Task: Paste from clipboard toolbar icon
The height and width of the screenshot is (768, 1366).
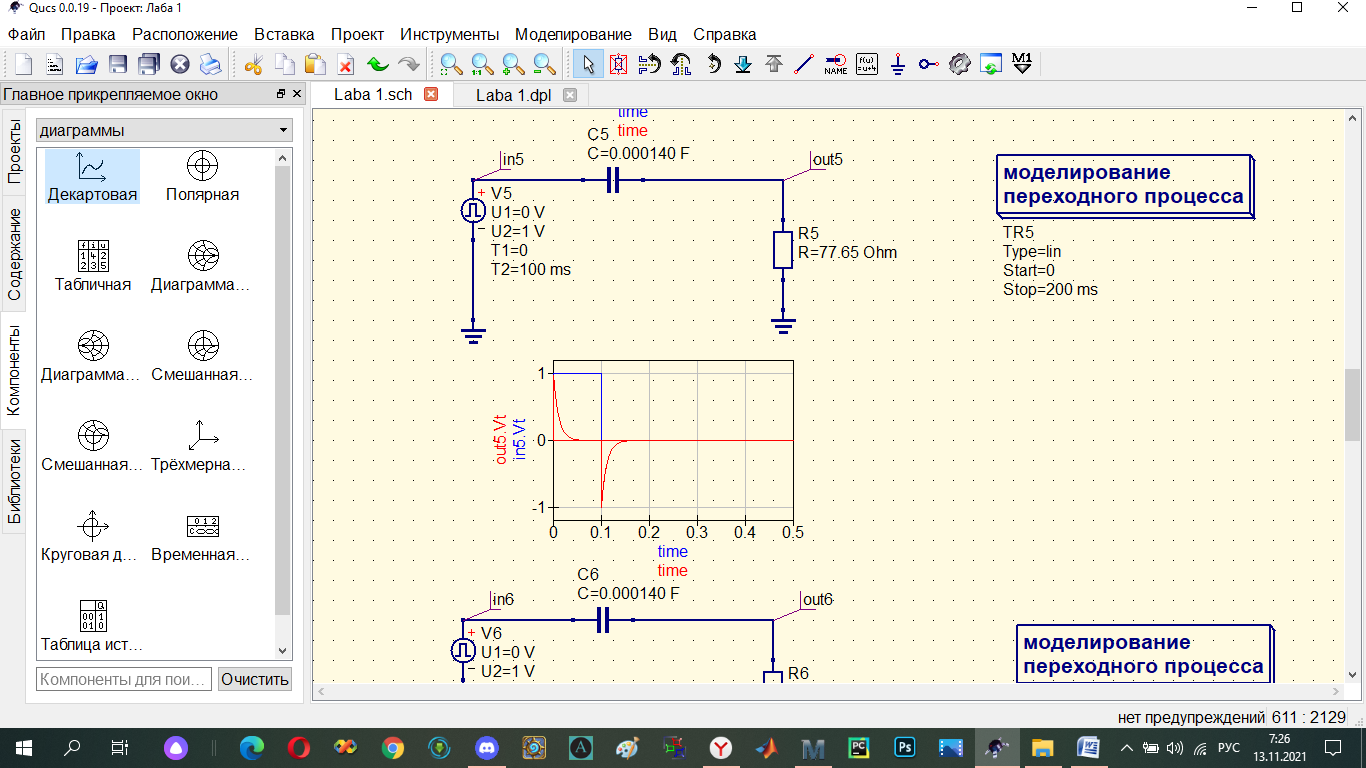Action: click(315, 65)
